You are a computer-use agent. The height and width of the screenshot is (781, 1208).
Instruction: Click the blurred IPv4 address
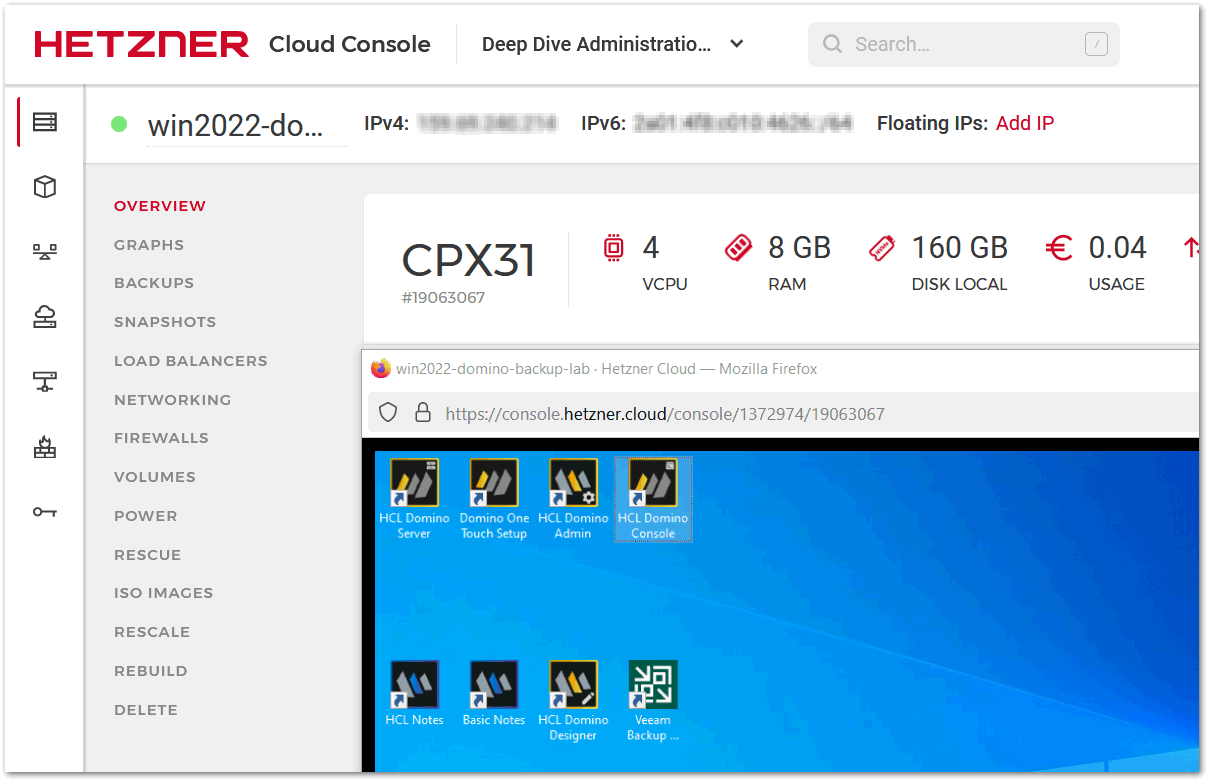(x=487, y=124)
